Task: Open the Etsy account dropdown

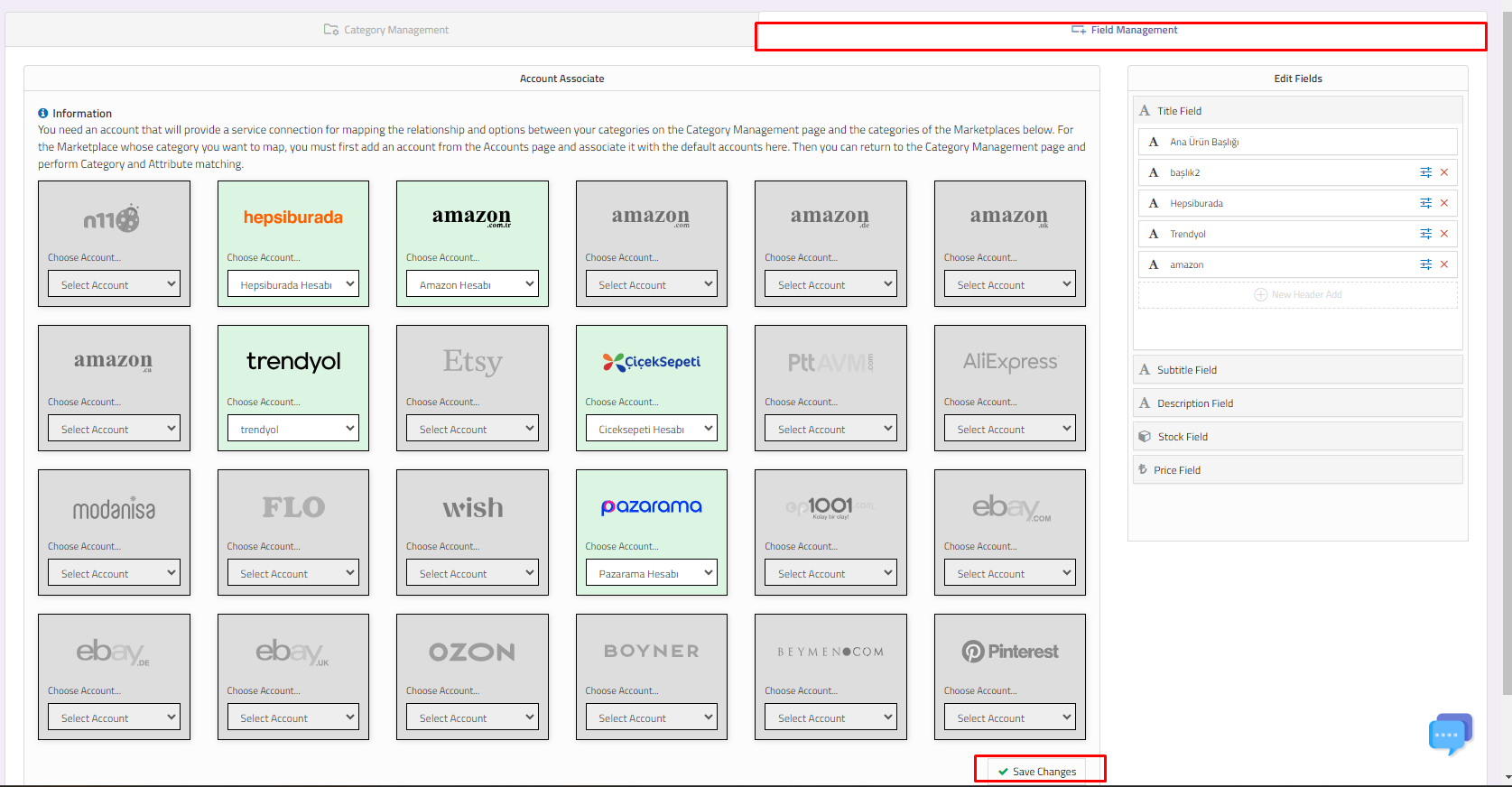Action: (x=472, y=429)
